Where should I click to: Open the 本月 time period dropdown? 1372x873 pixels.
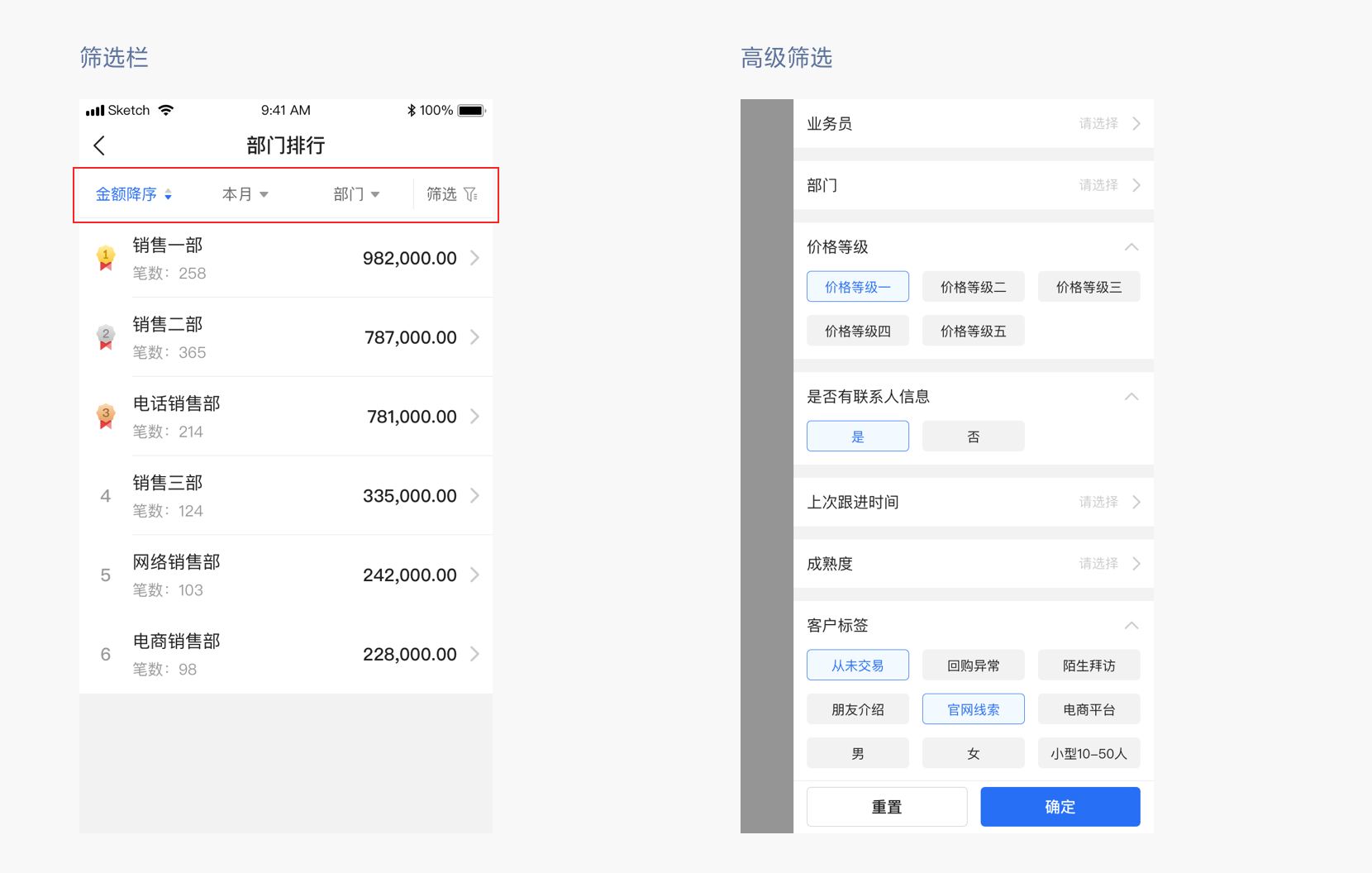pos(245,194)
